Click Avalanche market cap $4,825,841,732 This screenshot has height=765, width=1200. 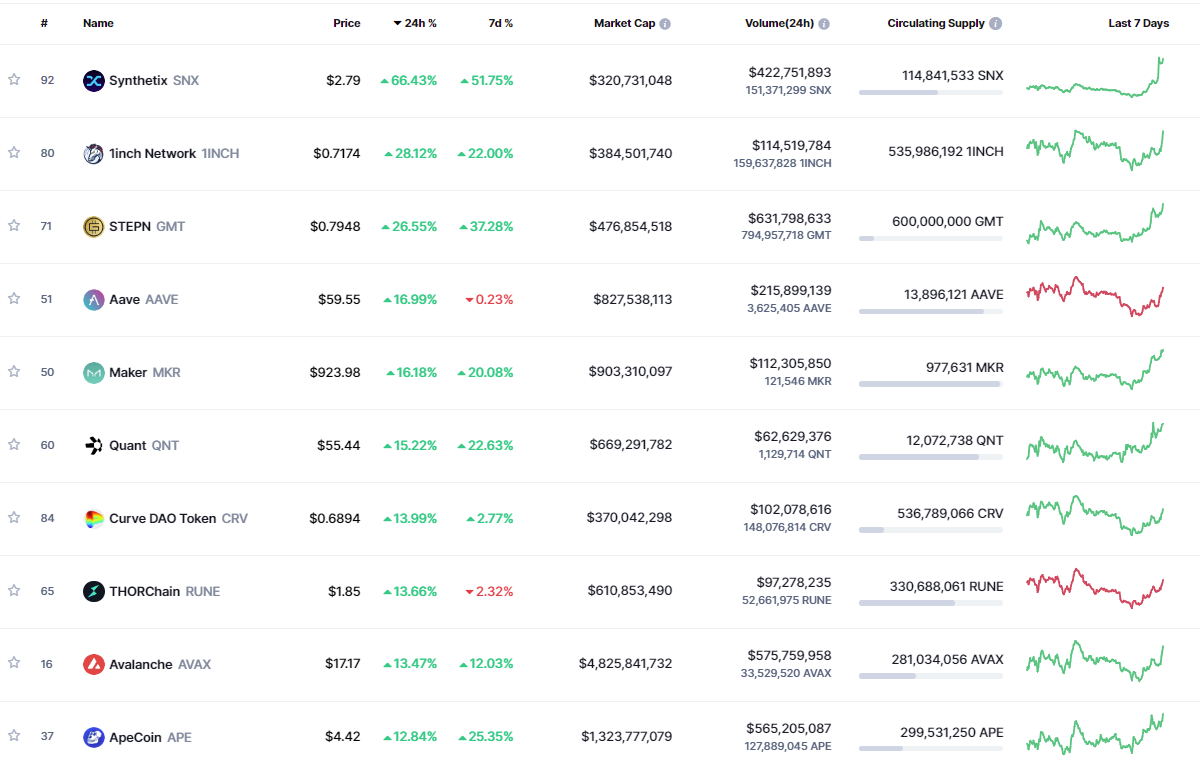[625, 664]
